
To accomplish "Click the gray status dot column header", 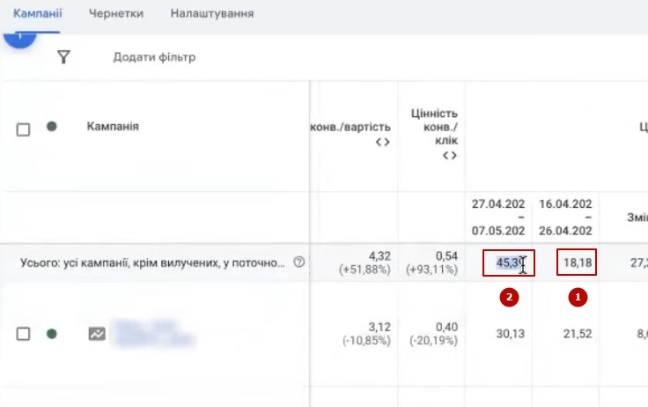I will point(51,127).
